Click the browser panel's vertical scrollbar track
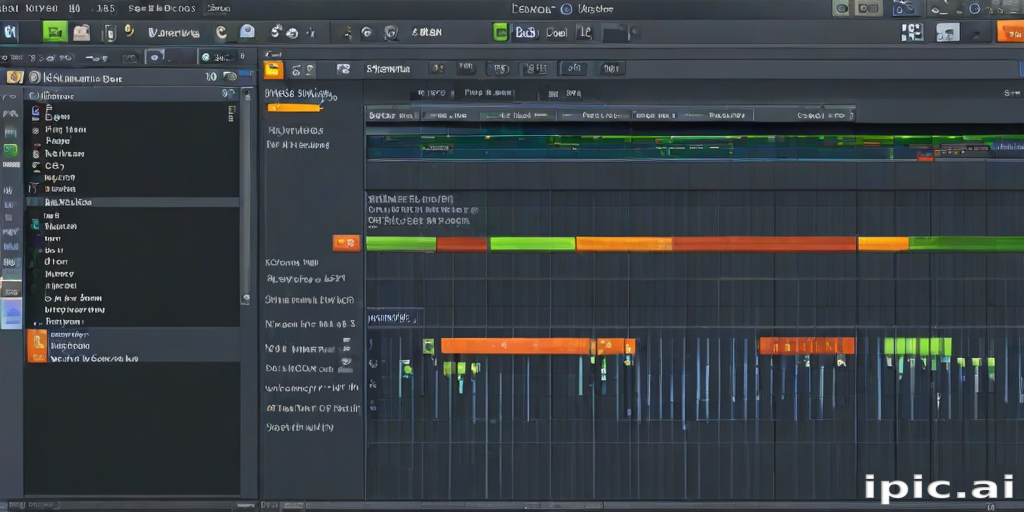The image size is (1024, 512). click(x=246, y=196)
